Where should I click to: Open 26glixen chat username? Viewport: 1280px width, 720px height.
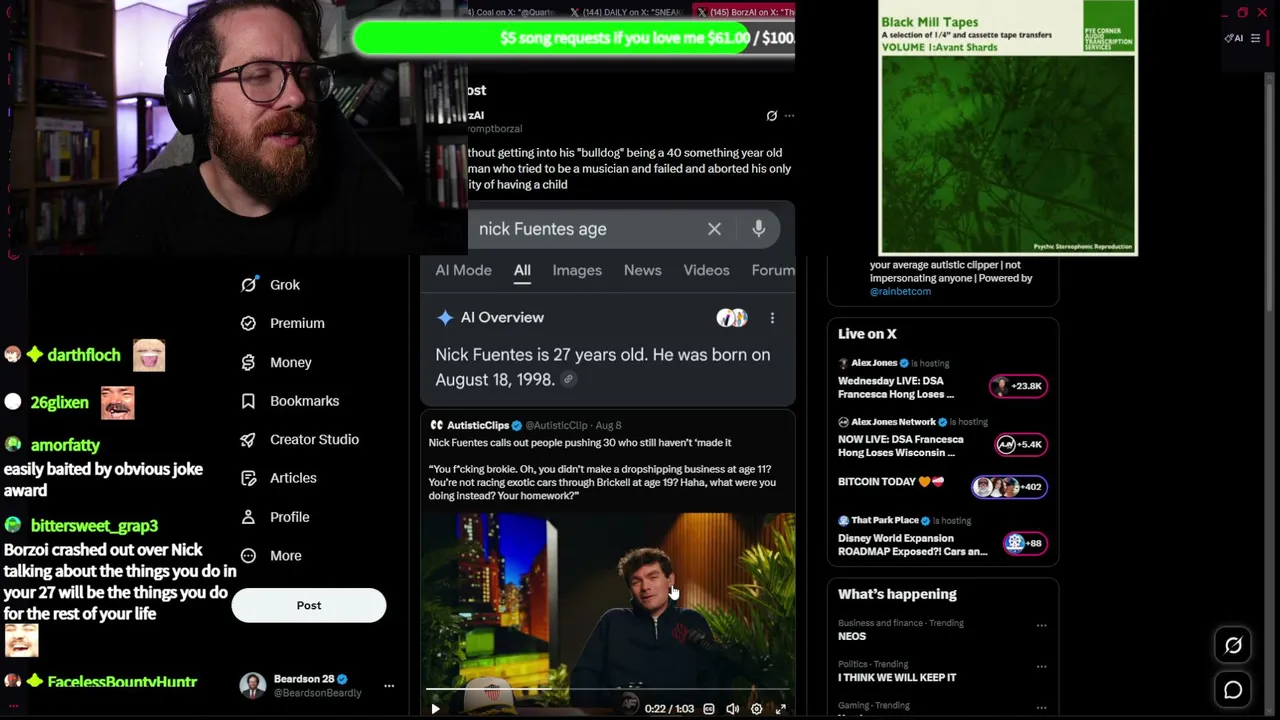pyautogui.click(x=59, y=402)
